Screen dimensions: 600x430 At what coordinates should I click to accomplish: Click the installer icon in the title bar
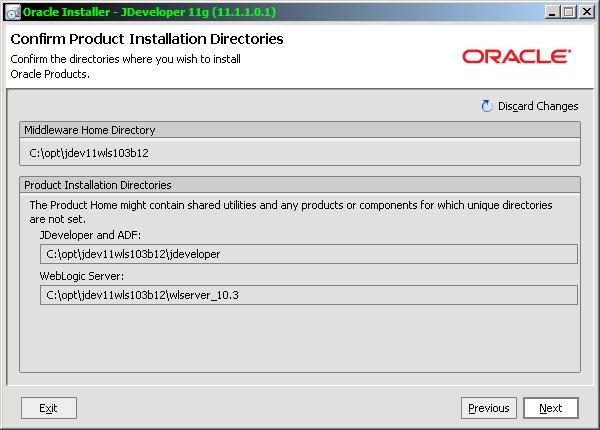pos(13,12)
